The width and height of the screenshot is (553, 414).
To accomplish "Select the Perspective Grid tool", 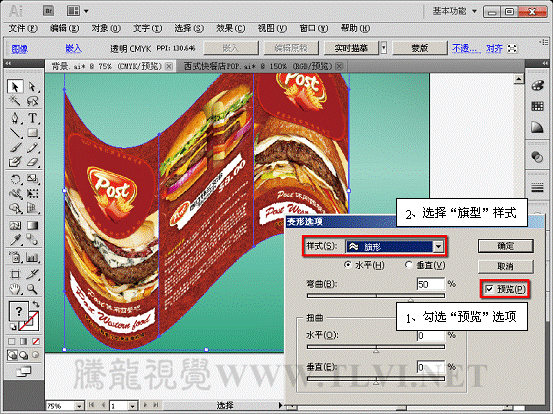I will (32, 208).
